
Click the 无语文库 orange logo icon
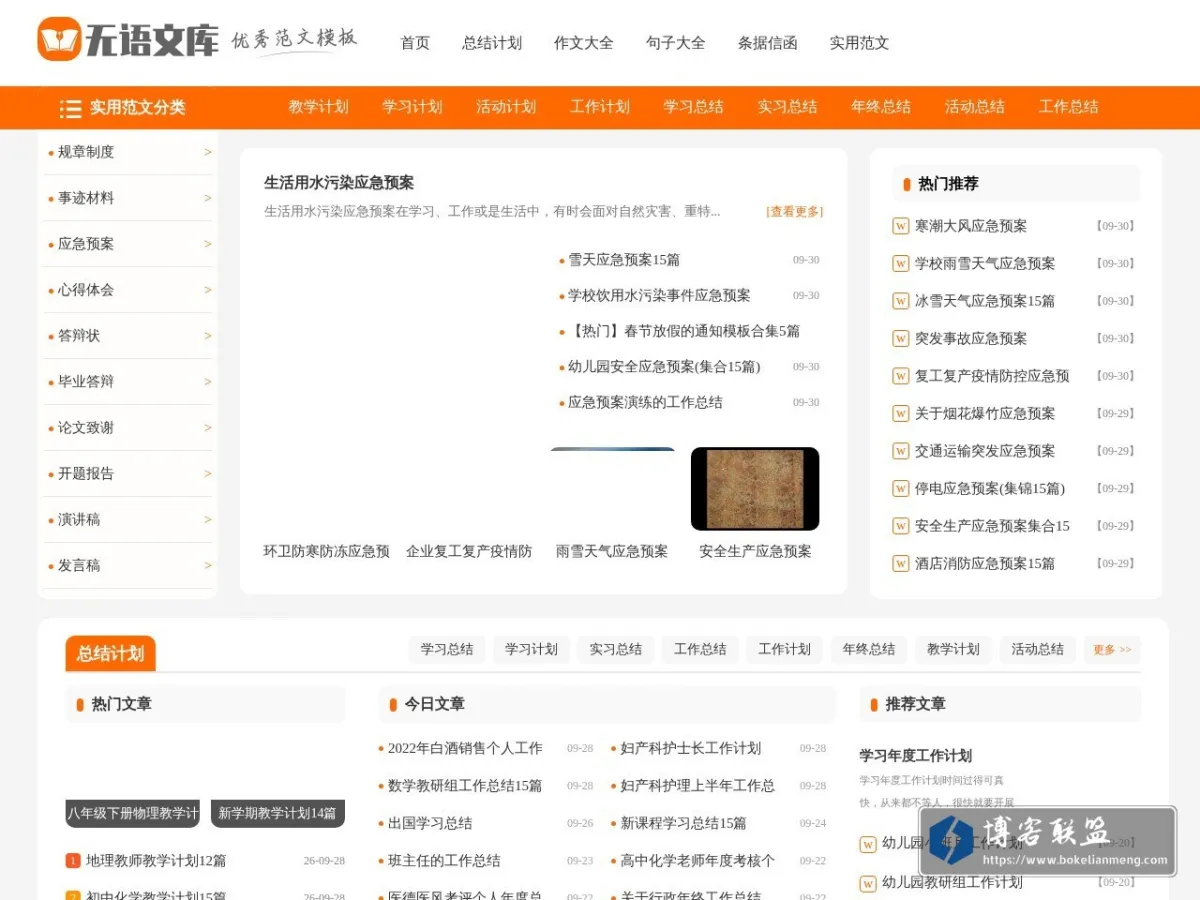tap(59, 39)
